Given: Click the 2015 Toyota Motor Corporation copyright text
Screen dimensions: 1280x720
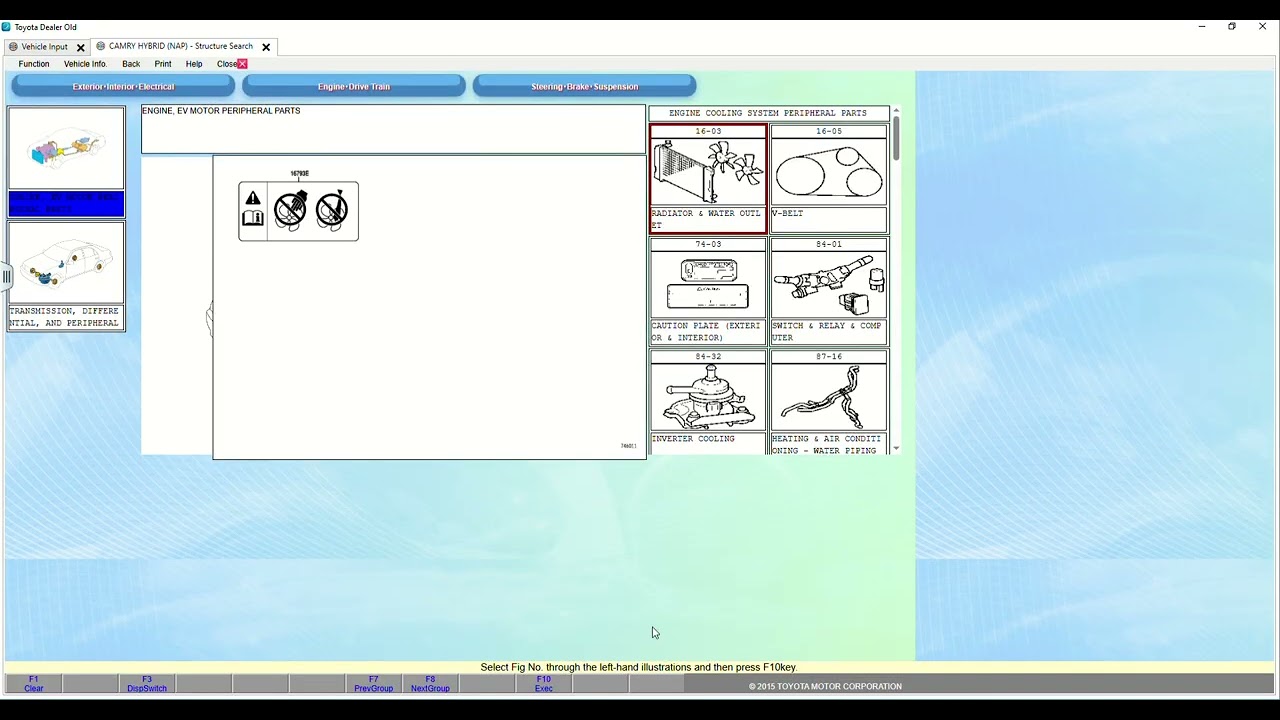Looking at the screenshot, I should [825, 686].
